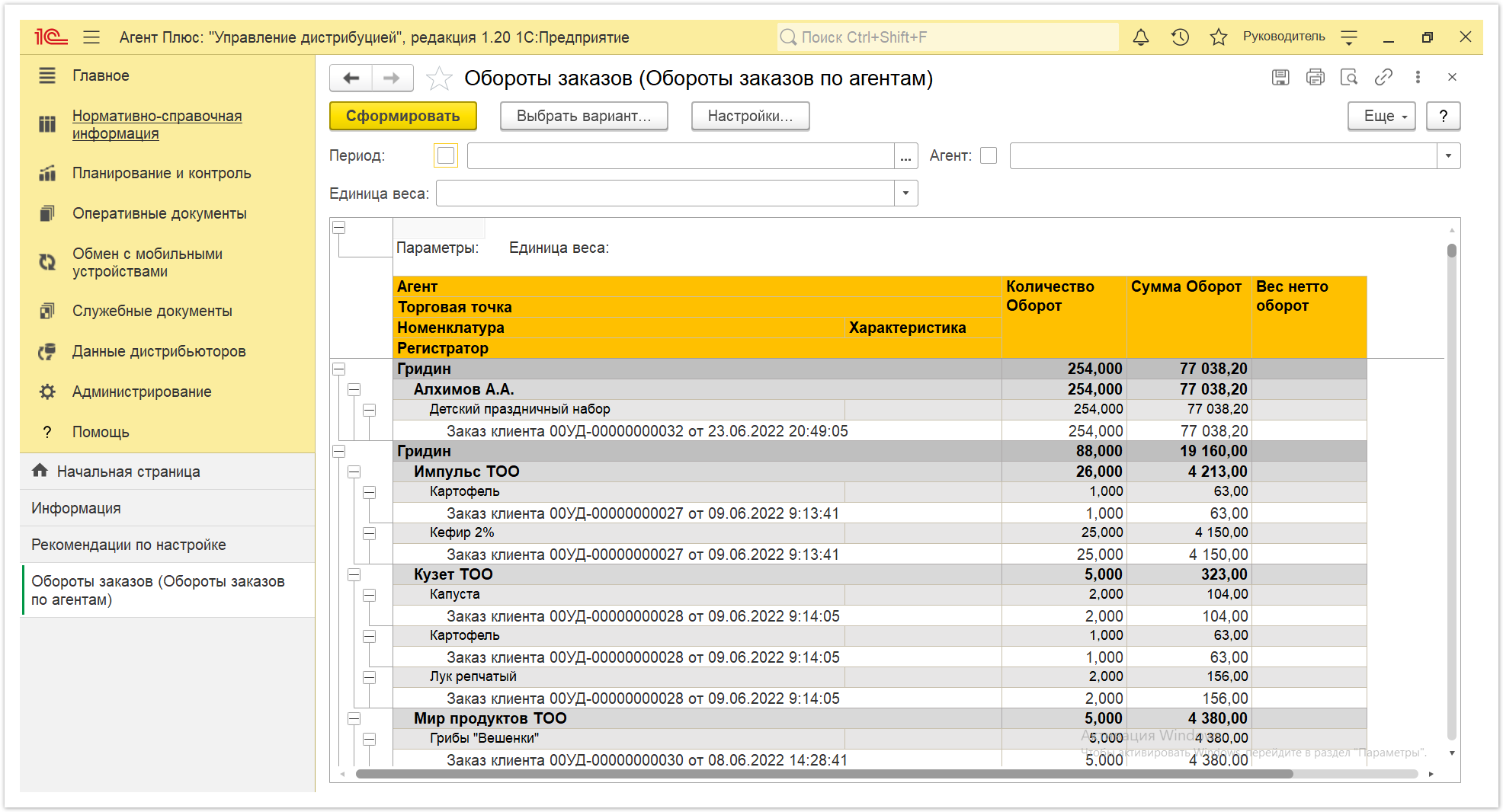The height and width of the screenshot is (812, 1503).
Task: Open Данные дистрибьюторов section
Action: pyautogui.click(x=159, y=351)
